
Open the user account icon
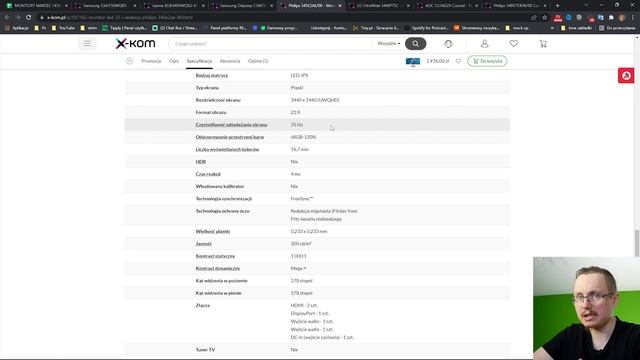pyautogui.click(x=484, y=44)
